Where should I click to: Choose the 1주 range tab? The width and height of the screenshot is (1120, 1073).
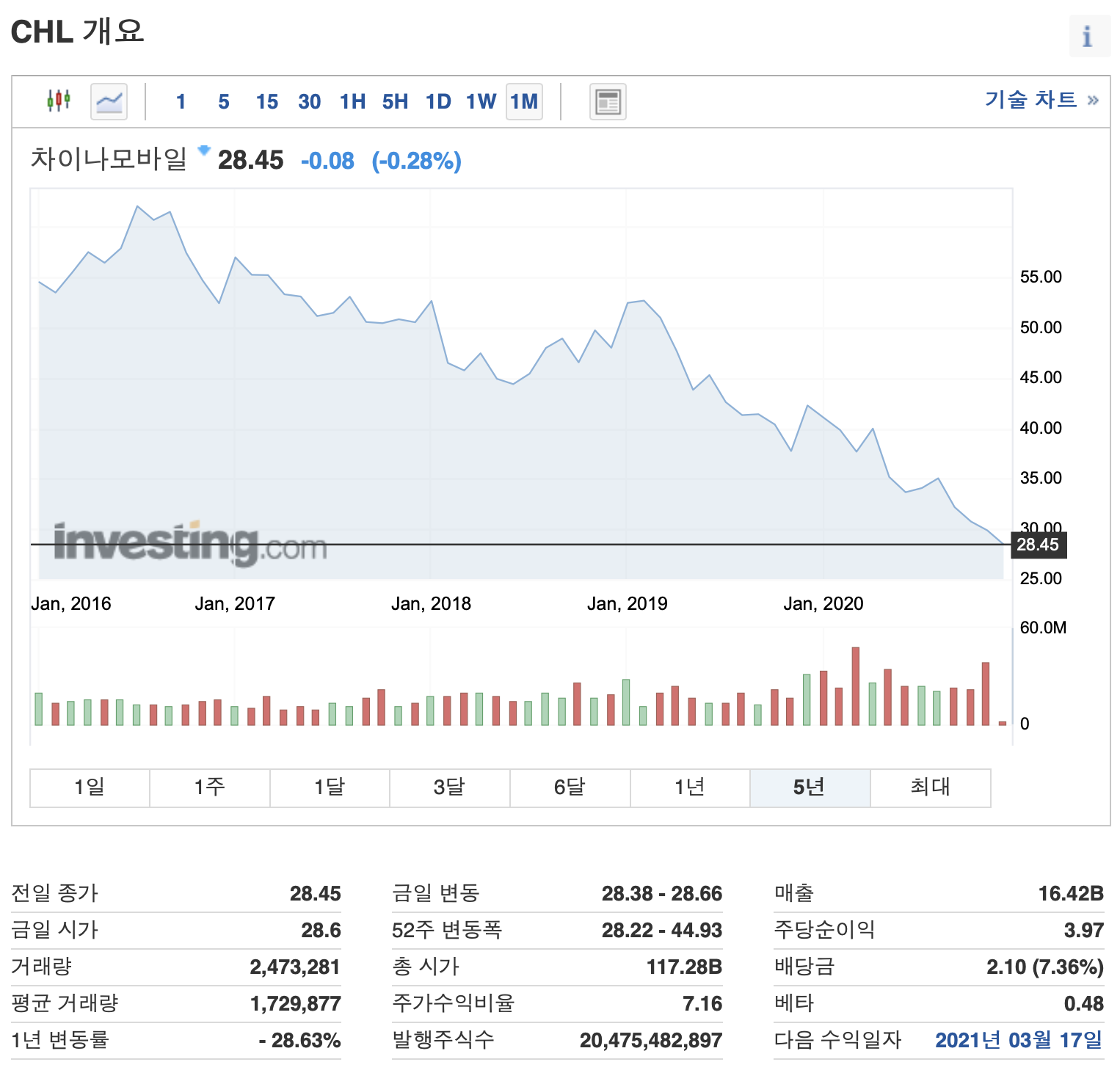(210, 788)
